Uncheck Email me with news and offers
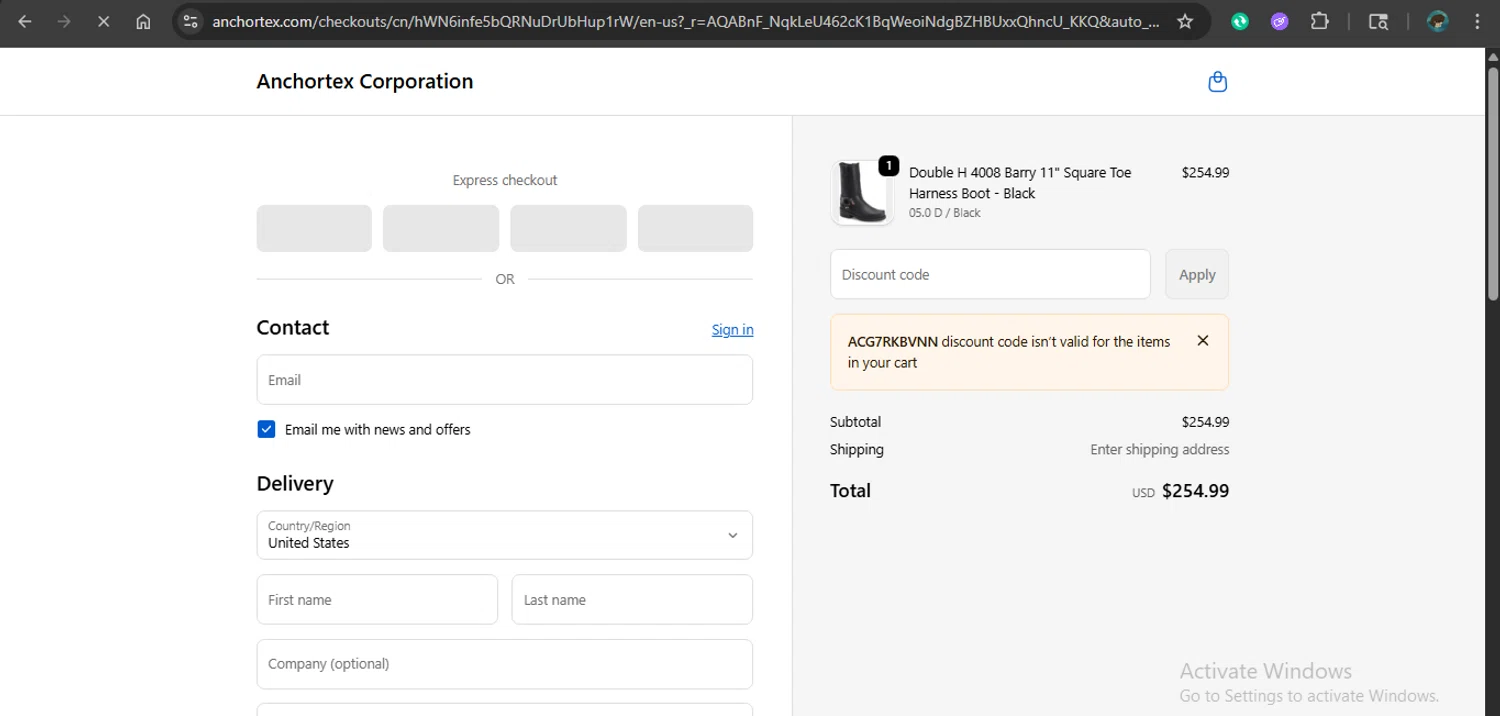 (266, 429)
